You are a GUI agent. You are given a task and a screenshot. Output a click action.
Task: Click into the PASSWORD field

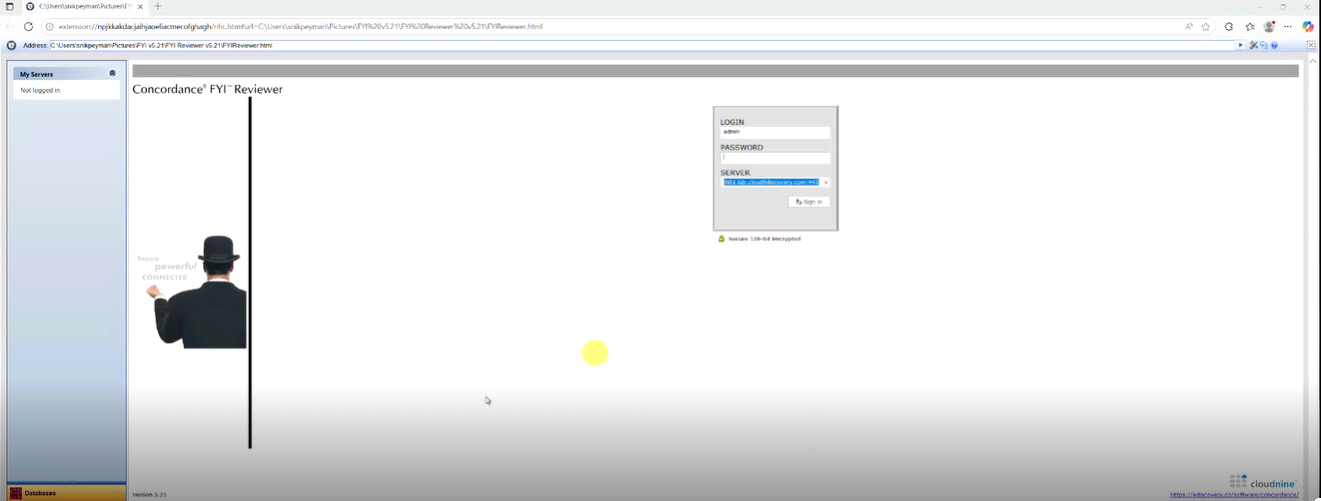pyautogui.click(x=775, y=158)
